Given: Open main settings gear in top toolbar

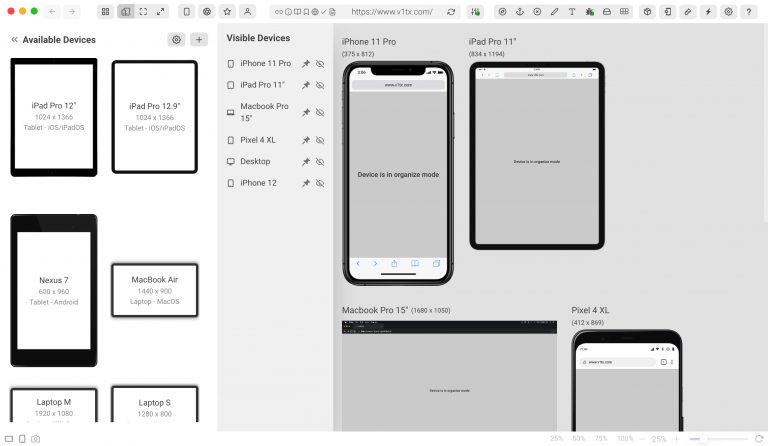Looking at the screenshot, I should click(729, 12).
